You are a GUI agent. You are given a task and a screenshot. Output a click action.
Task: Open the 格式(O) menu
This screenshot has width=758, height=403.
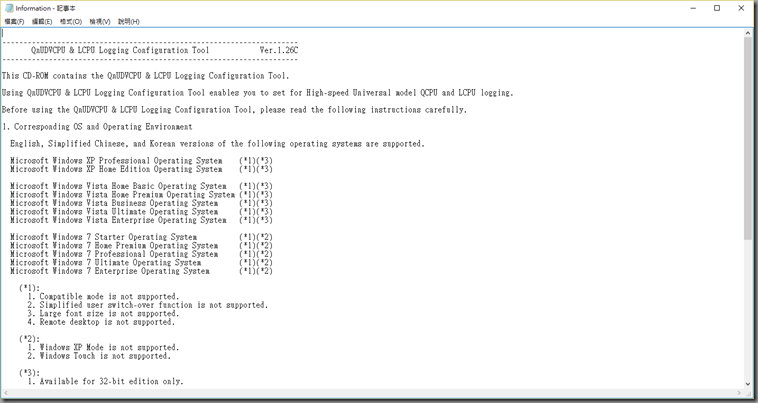click(x=71, y=22)
